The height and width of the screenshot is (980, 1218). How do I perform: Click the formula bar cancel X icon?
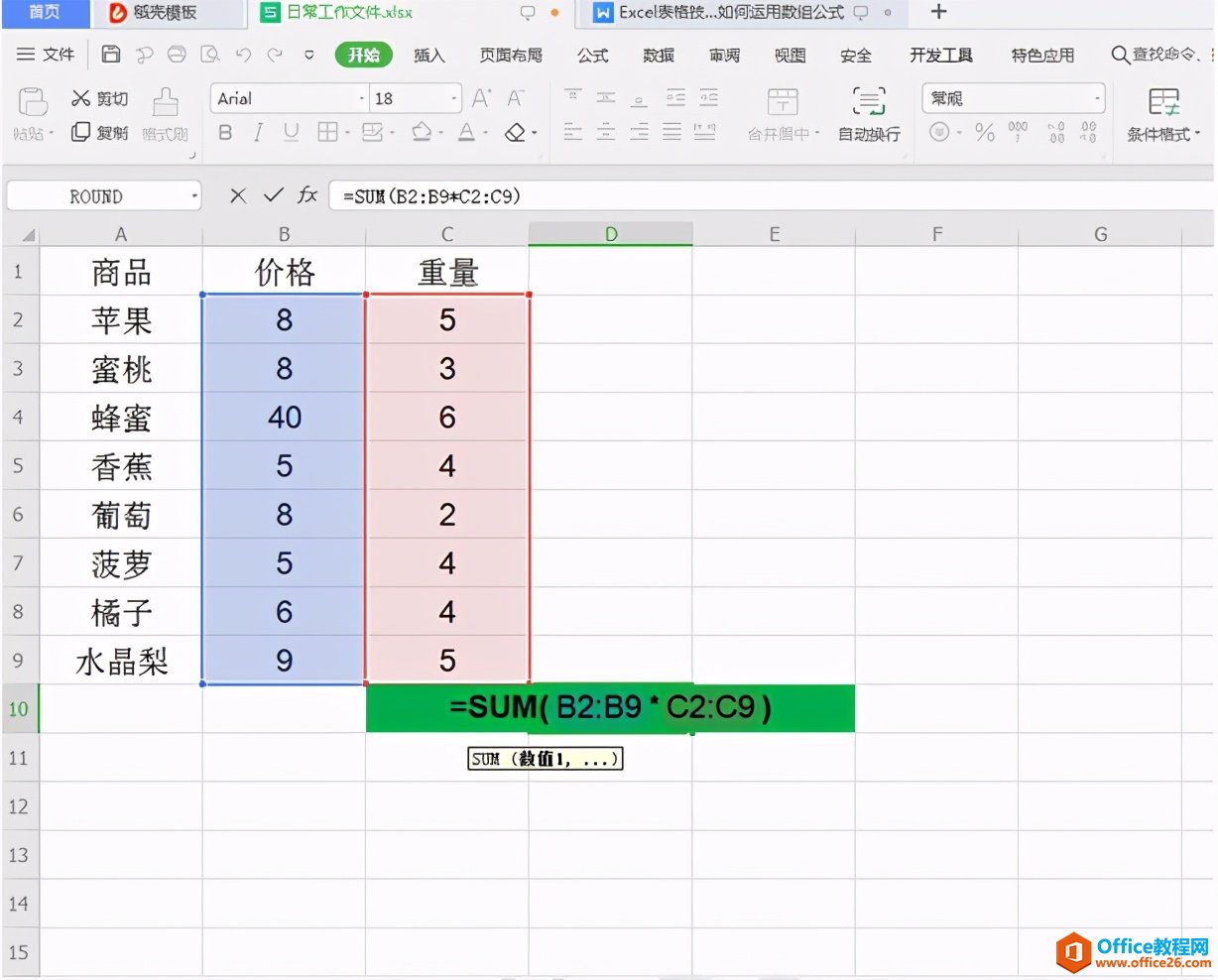pos(238,195)
